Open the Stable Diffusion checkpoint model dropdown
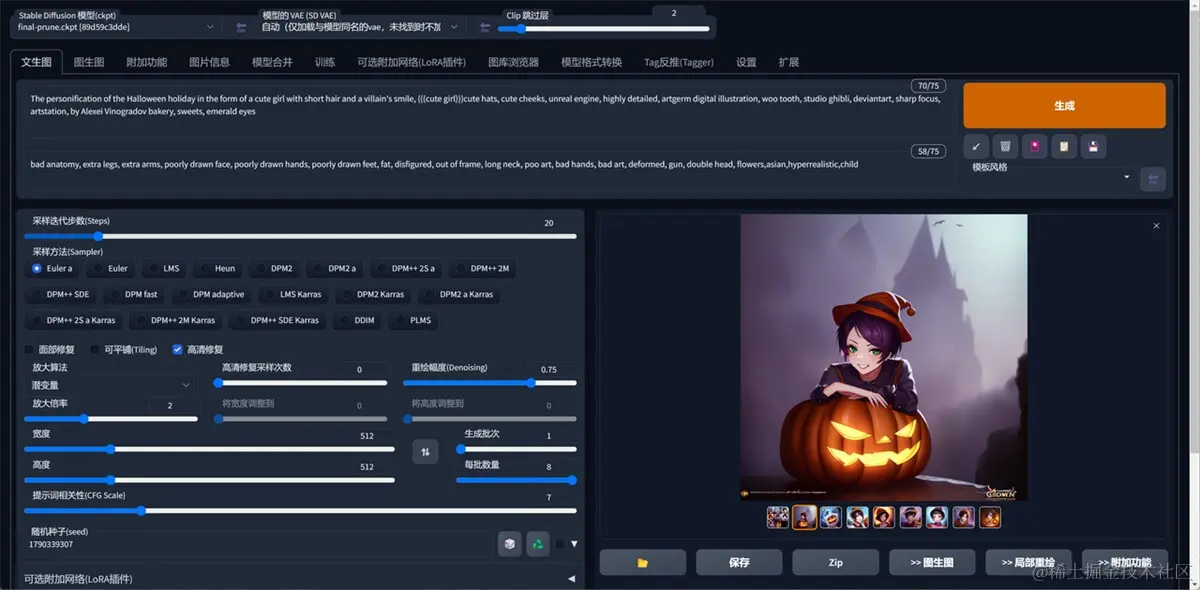Screen dimensions: 1200x590 (x=116, y=27)
